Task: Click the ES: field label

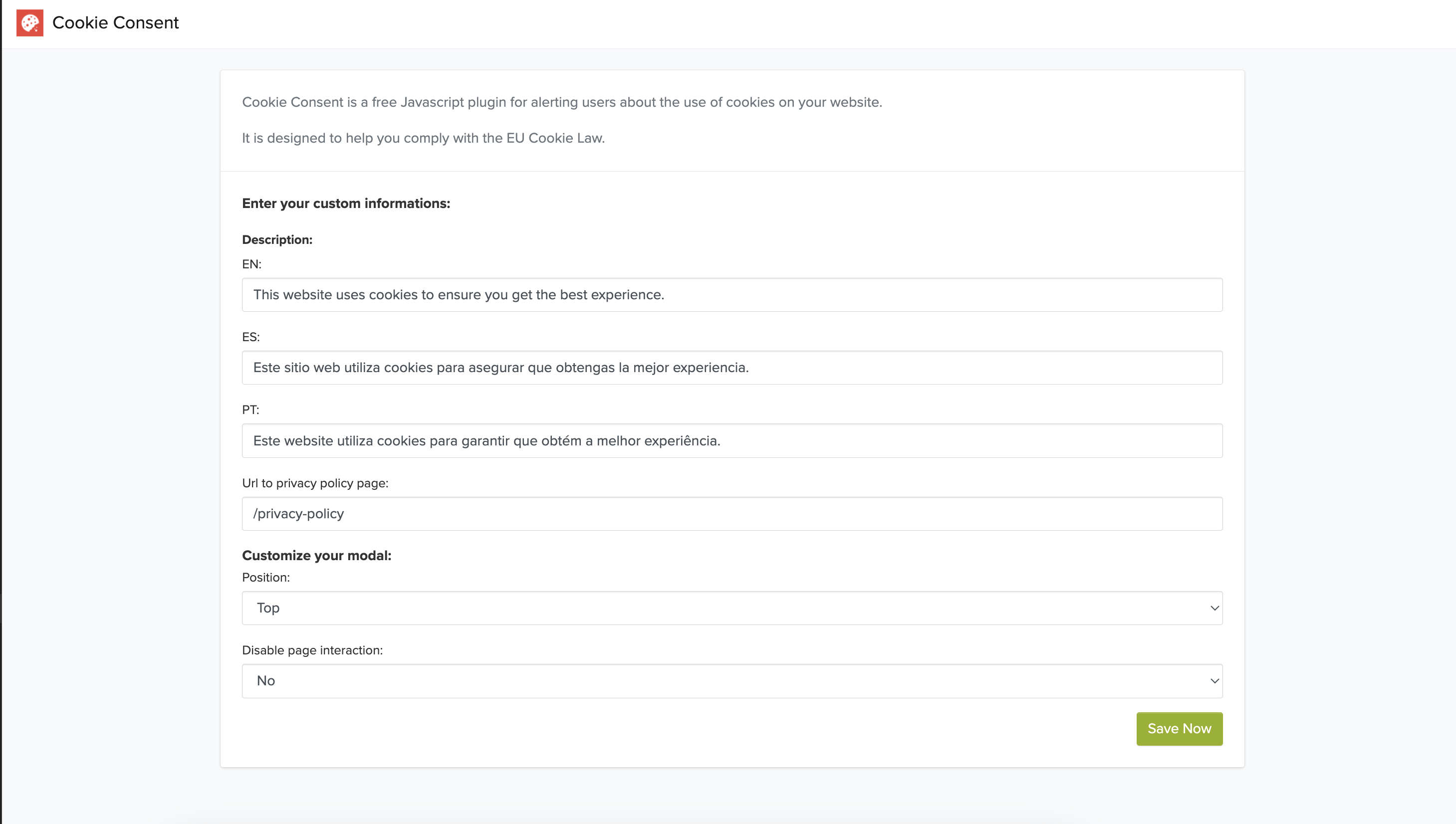Action: point(251,337)
